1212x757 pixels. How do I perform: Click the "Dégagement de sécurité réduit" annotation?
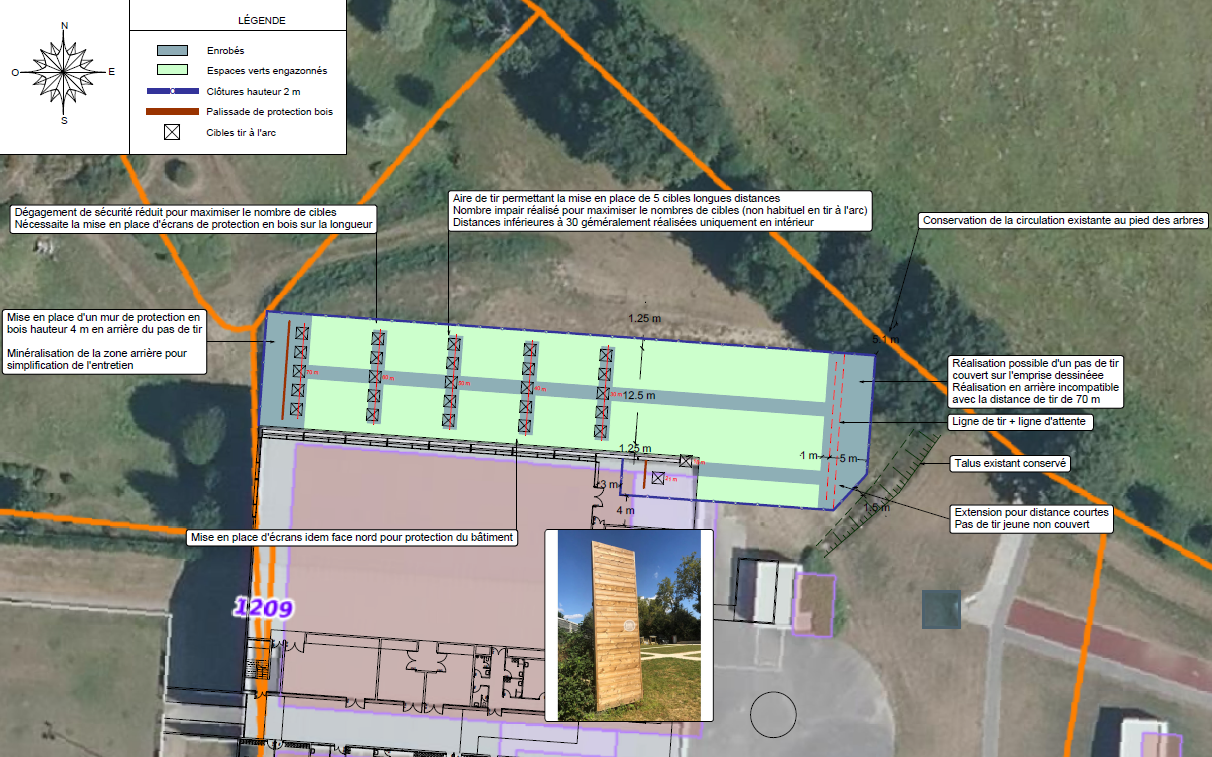tap(194, 219)
